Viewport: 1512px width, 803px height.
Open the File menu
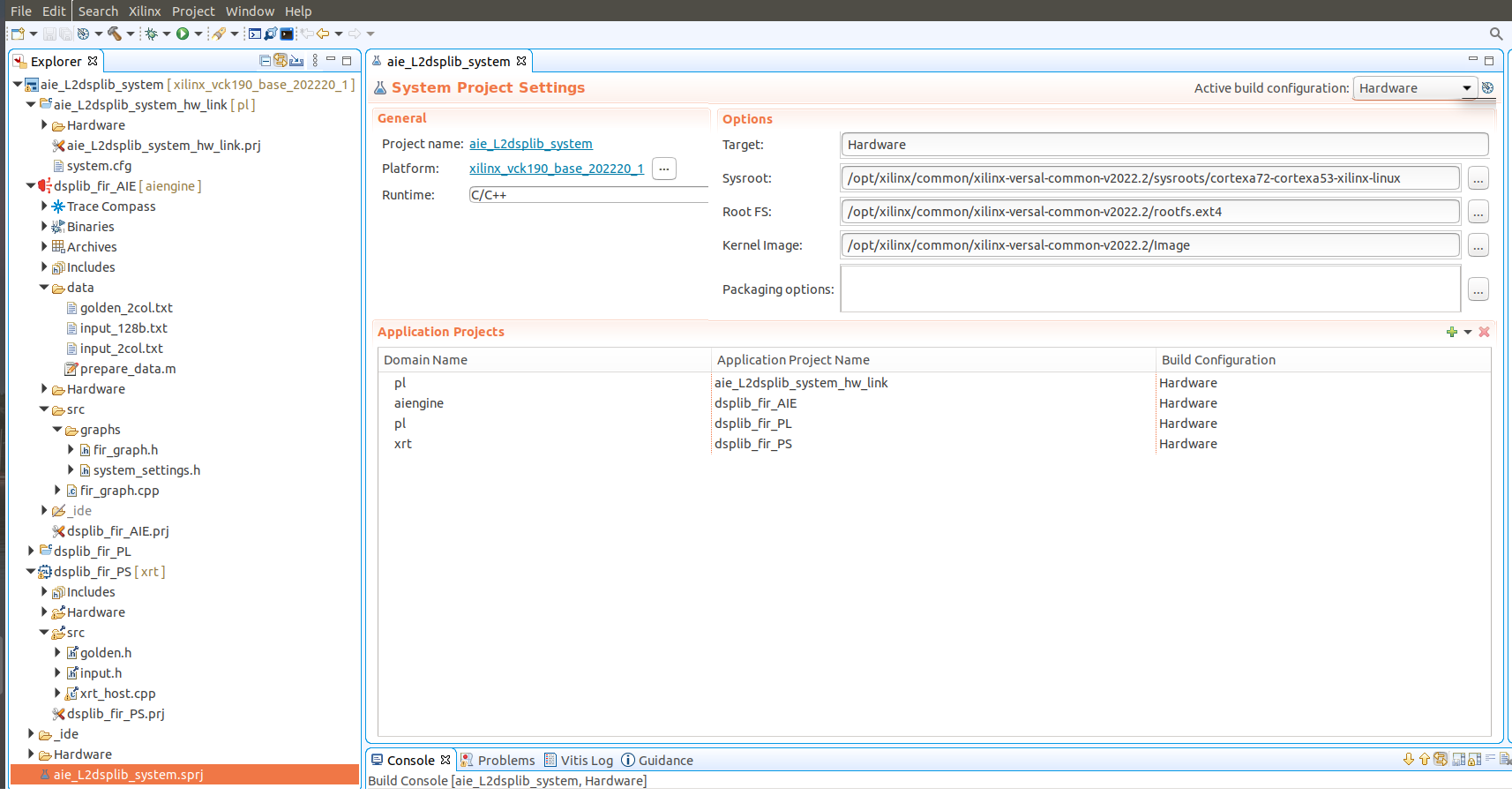click(20, 11)
